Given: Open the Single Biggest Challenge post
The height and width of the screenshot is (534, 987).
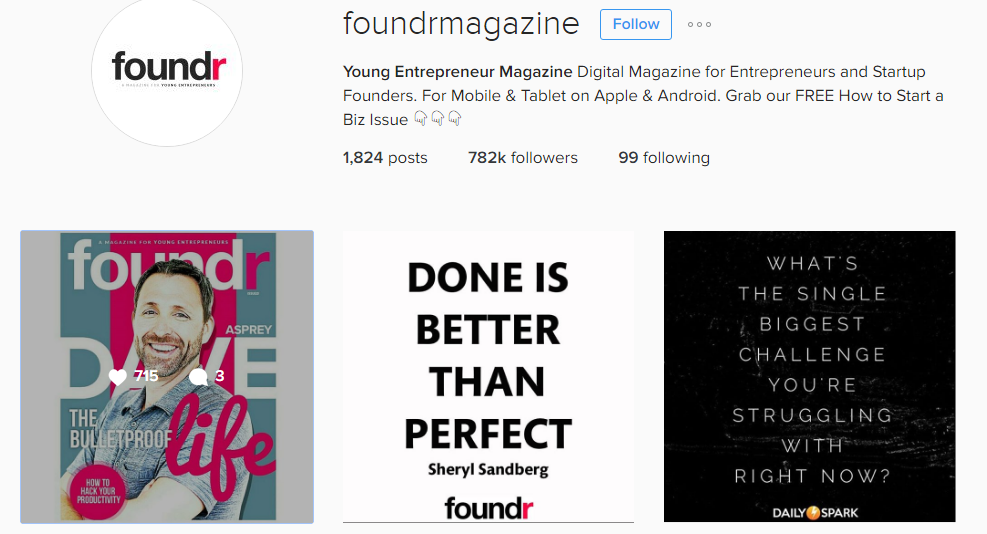Looking at the screenshot, I should click(809, 377).
